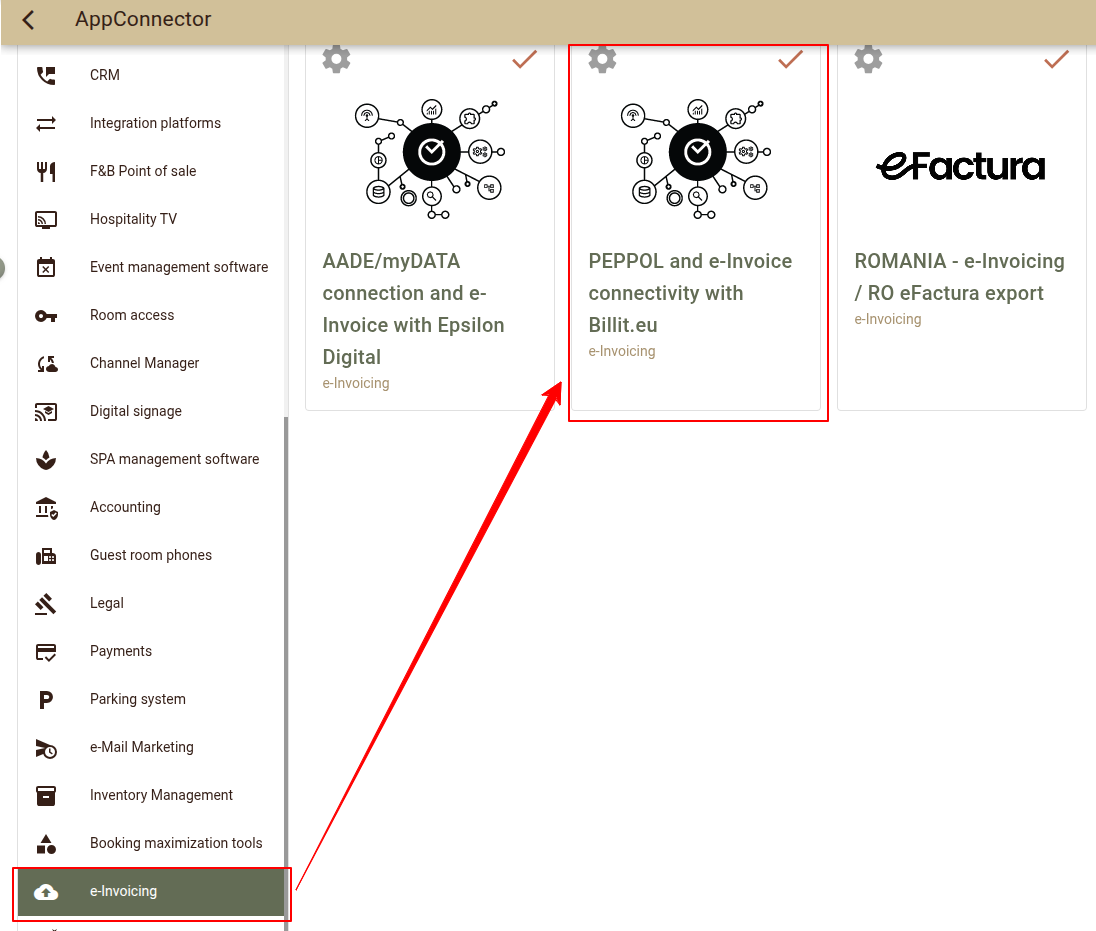Open settings gear on ROMANIA eFactura card
The width and height of the screenshot is (1096, 931).
[868, 59]
